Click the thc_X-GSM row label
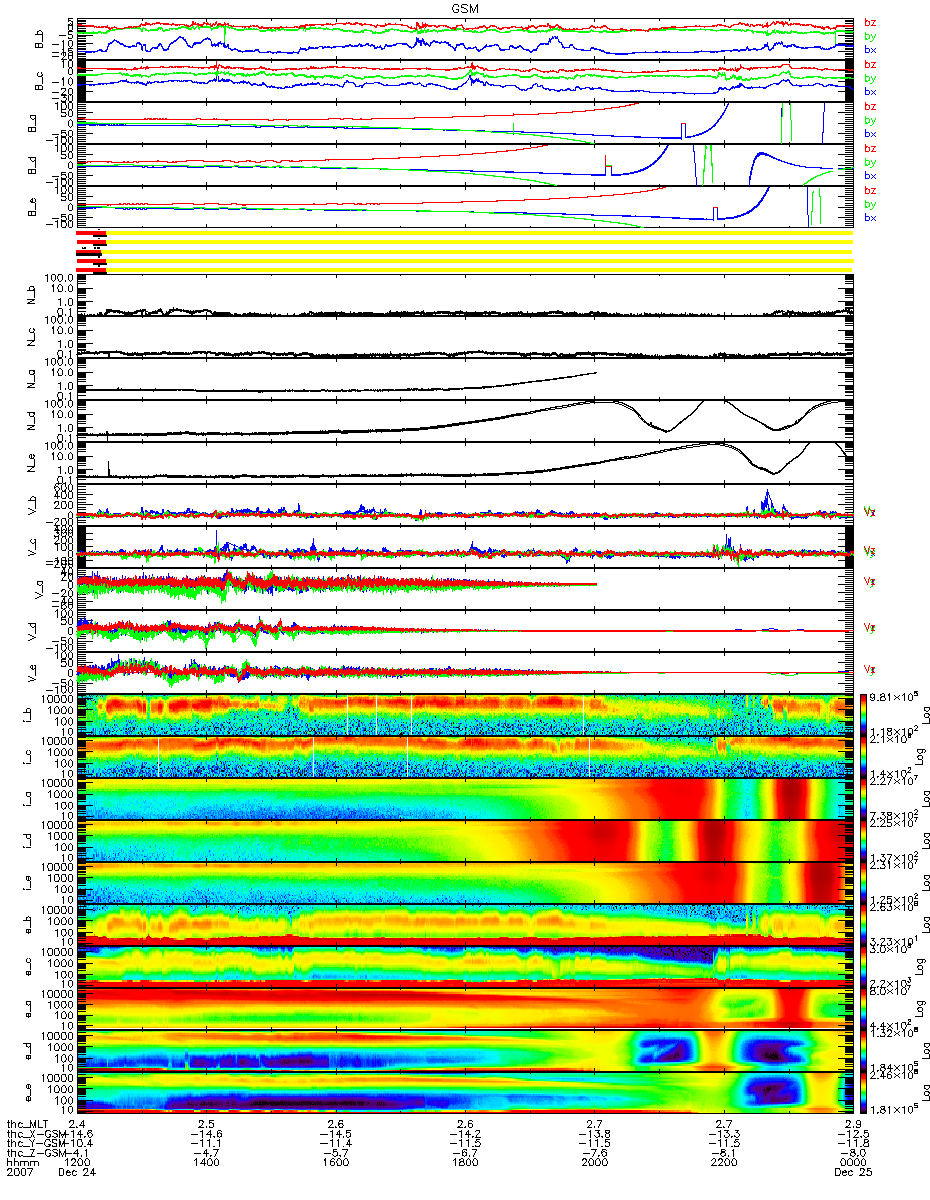Screen dimensions: 930x1200 pyautogui.click(x=36, y=1134)
